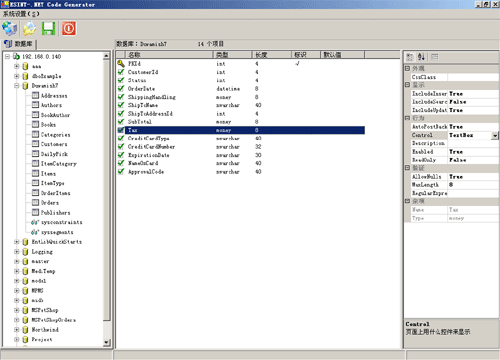Select the Orders table in the tree
This screenshot has width=500, height=360.
coord(50,203)
